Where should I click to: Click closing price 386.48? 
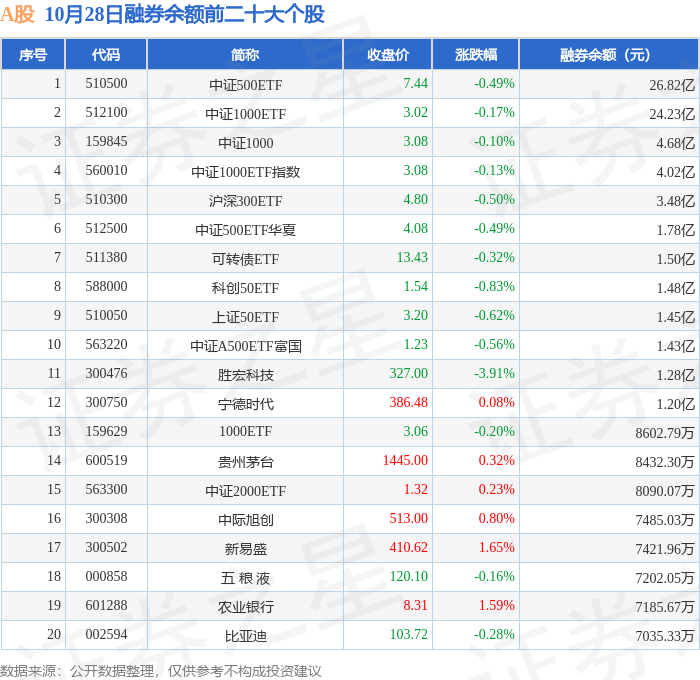pos(408,403)
